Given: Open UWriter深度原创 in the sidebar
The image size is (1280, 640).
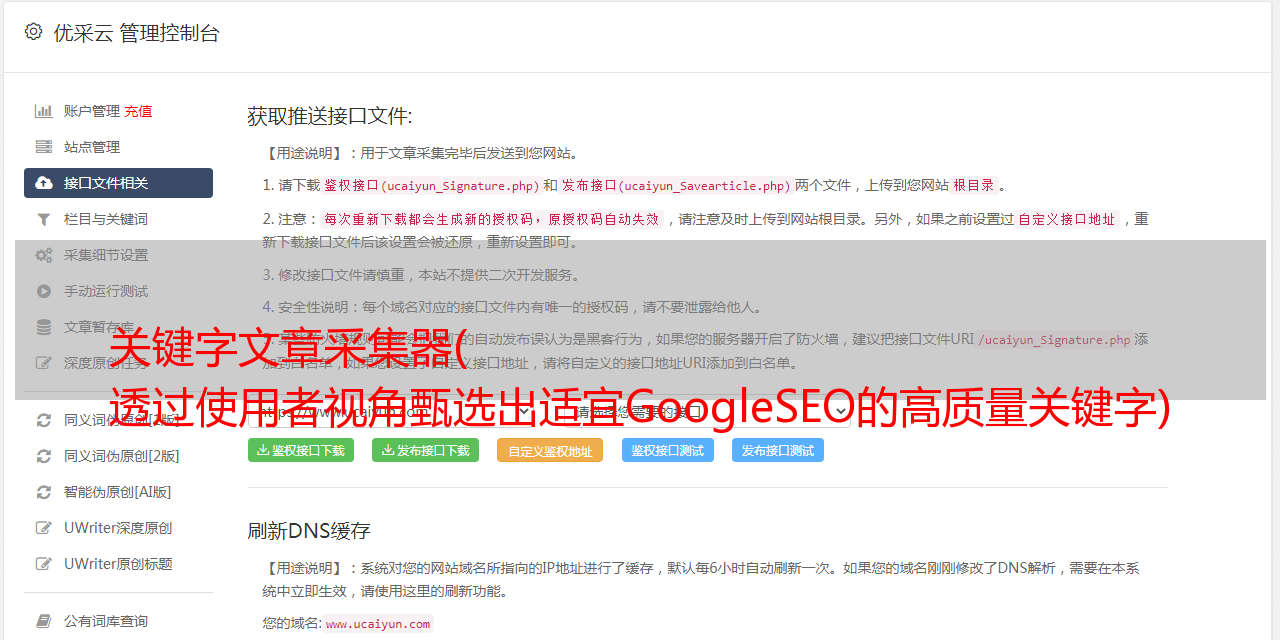Looking at the screenshot, I should [118, 528].
